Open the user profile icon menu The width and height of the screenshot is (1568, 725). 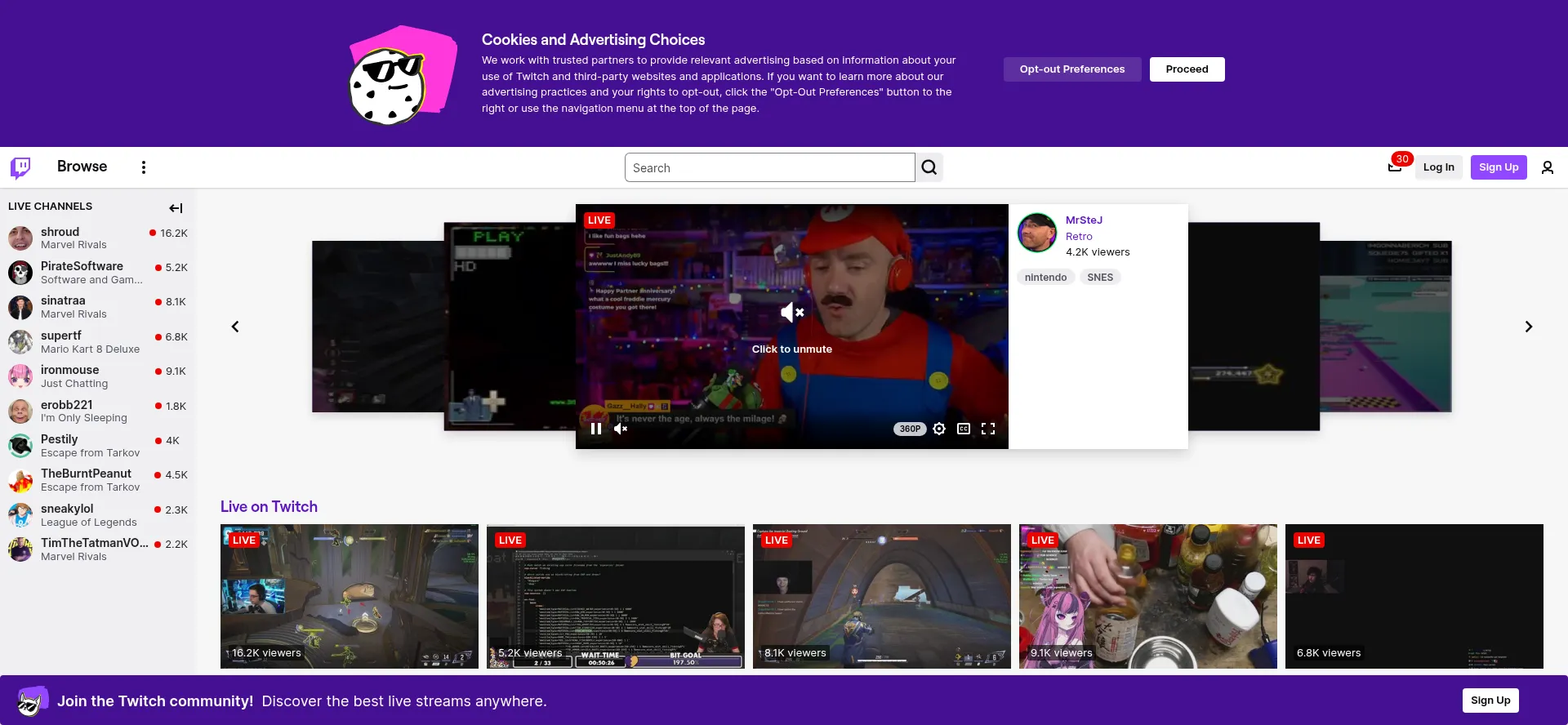1548,167
